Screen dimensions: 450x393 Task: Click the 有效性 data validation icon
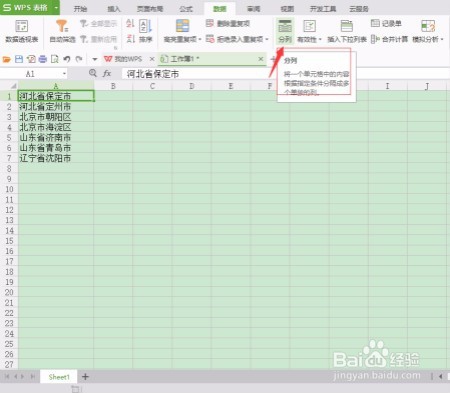[309, 26]
